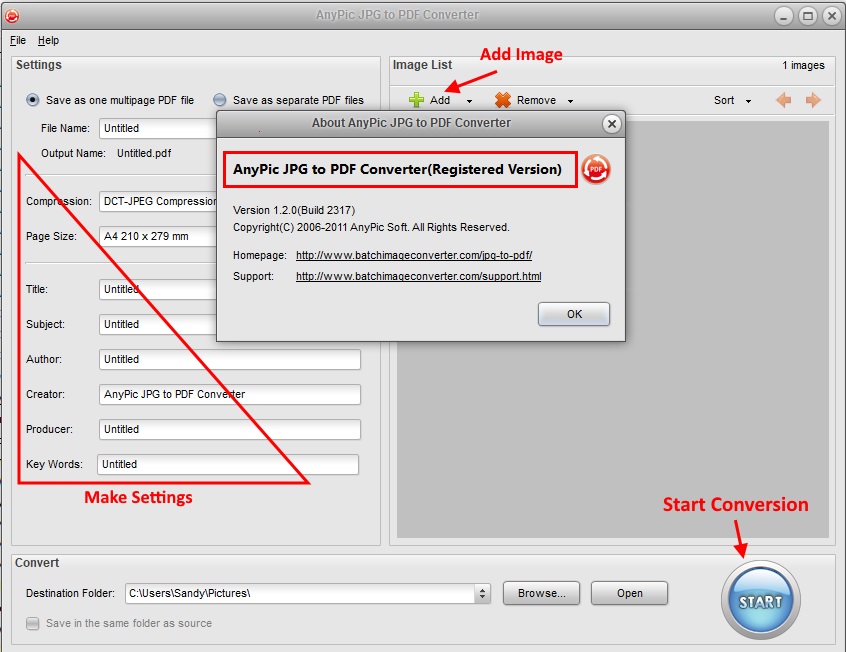Click the app icon in title bar

click(12, 15)
